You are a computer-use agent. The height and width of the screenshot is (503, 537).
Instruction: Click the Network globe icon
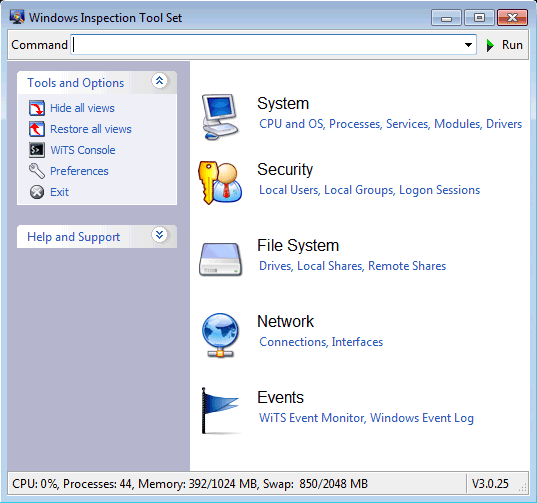click(x=220, y=335)
